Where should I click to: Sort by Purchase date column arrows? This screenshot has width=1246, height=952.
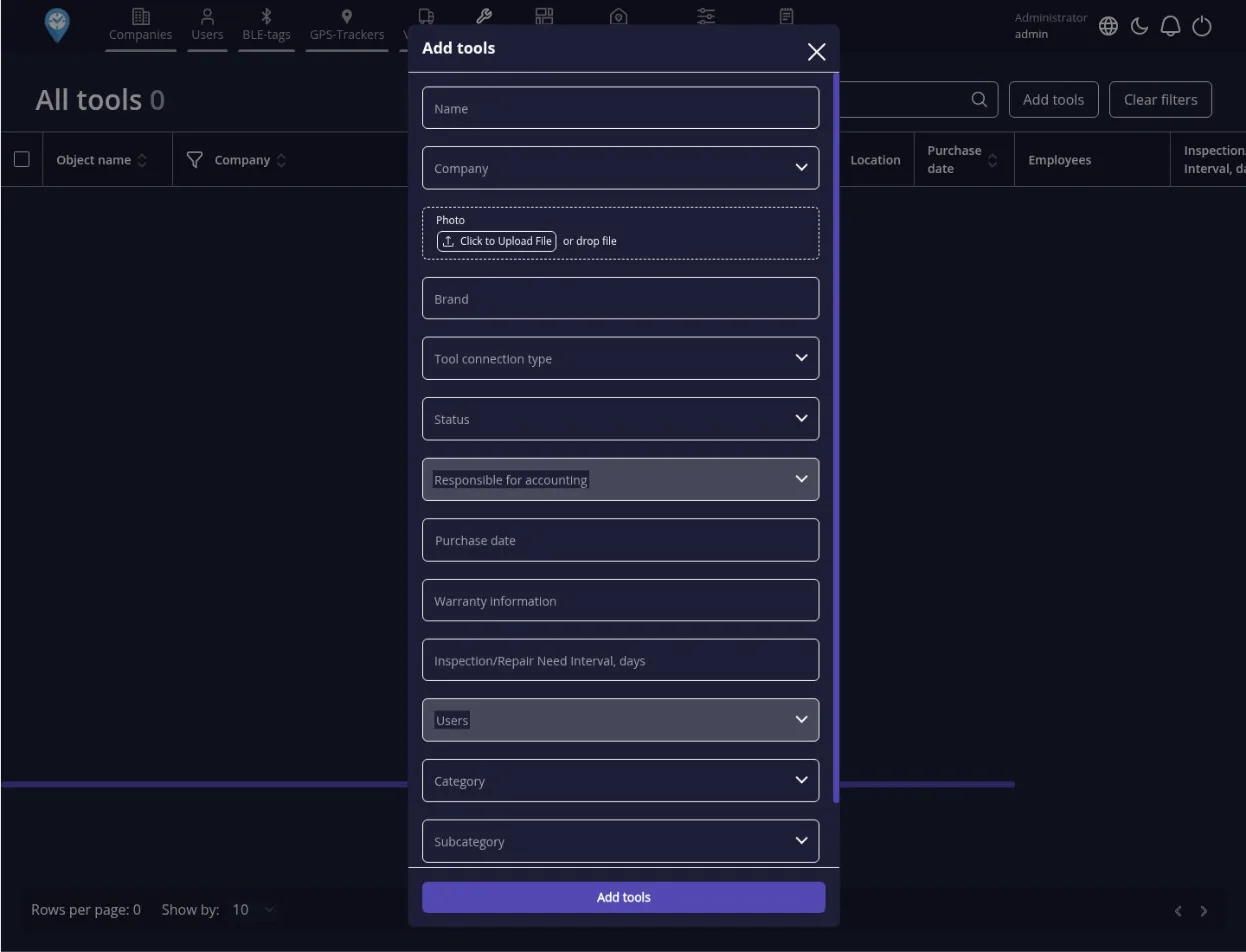[x=992, y=160]
